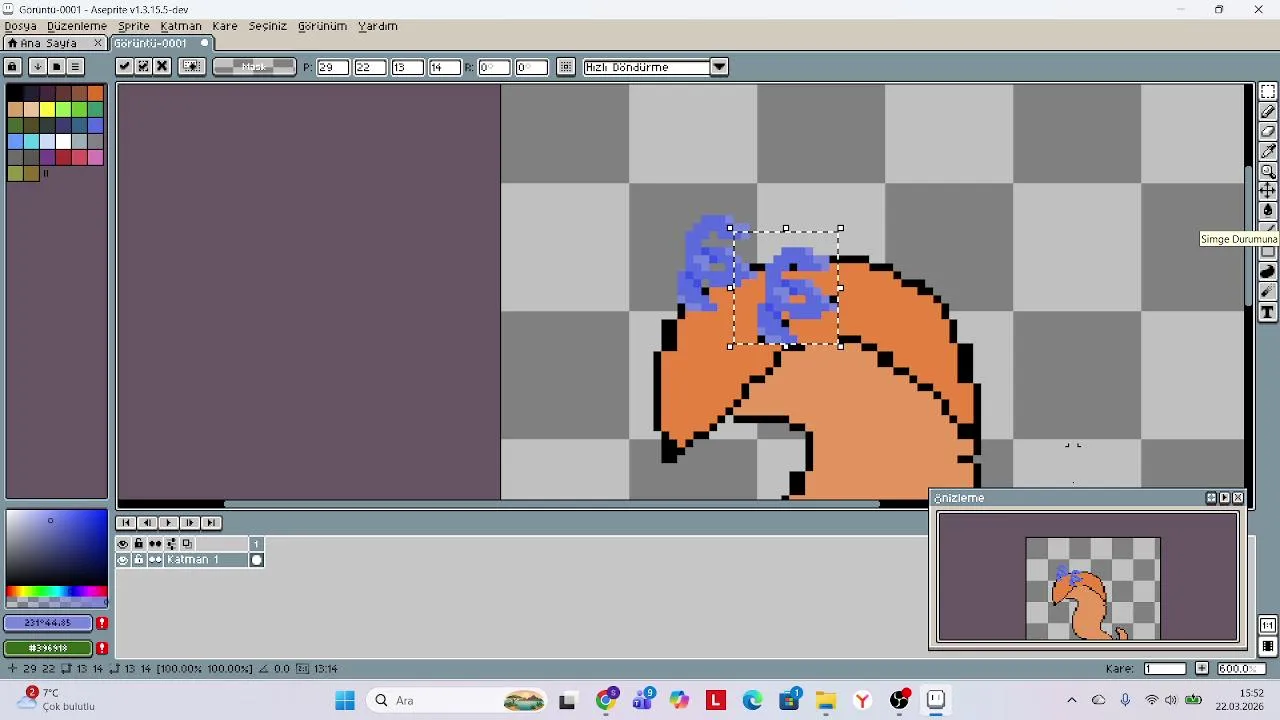
Task: Cancel transformation with the X button
Action: pyautogui.click(x=162, y=67)
